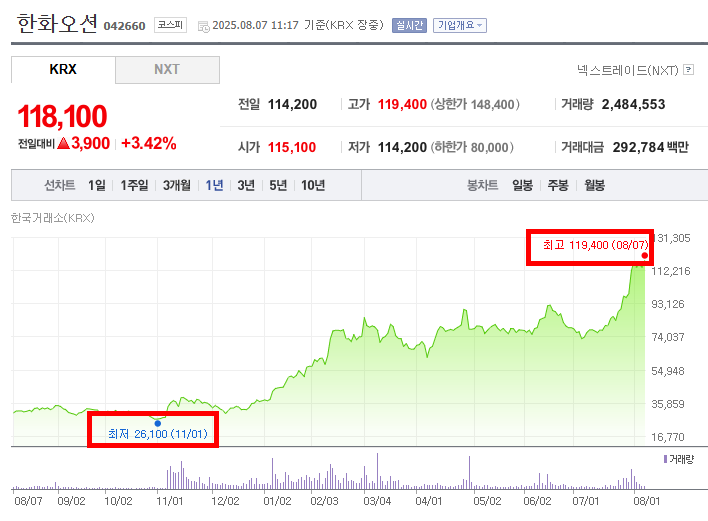This screenshot has height=521, width=708.
Task: Click the 시가 value 115,100
Action: coord(292,147)
